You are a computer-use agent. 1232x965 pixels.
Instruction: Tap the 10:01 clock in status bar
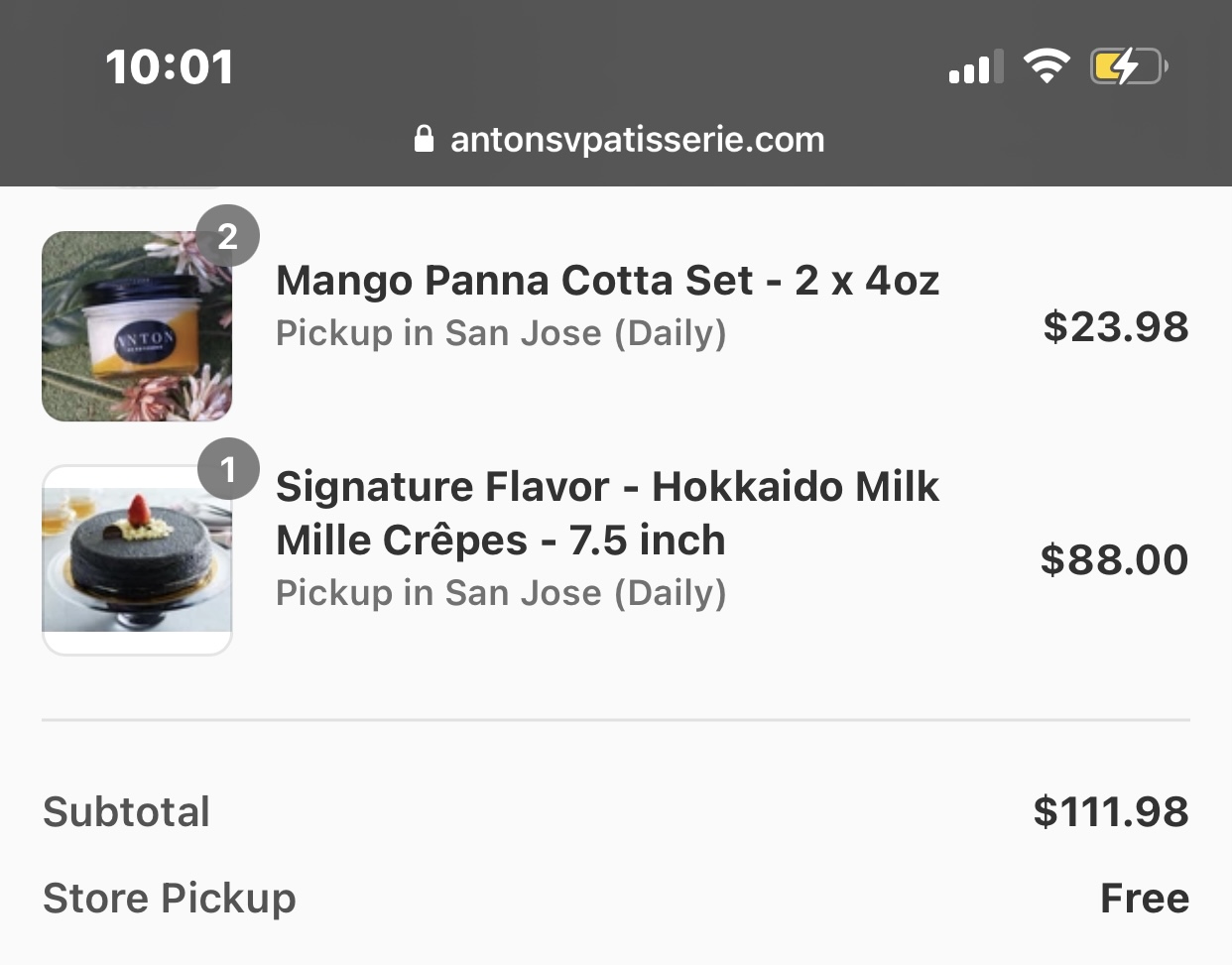(170, 67)
